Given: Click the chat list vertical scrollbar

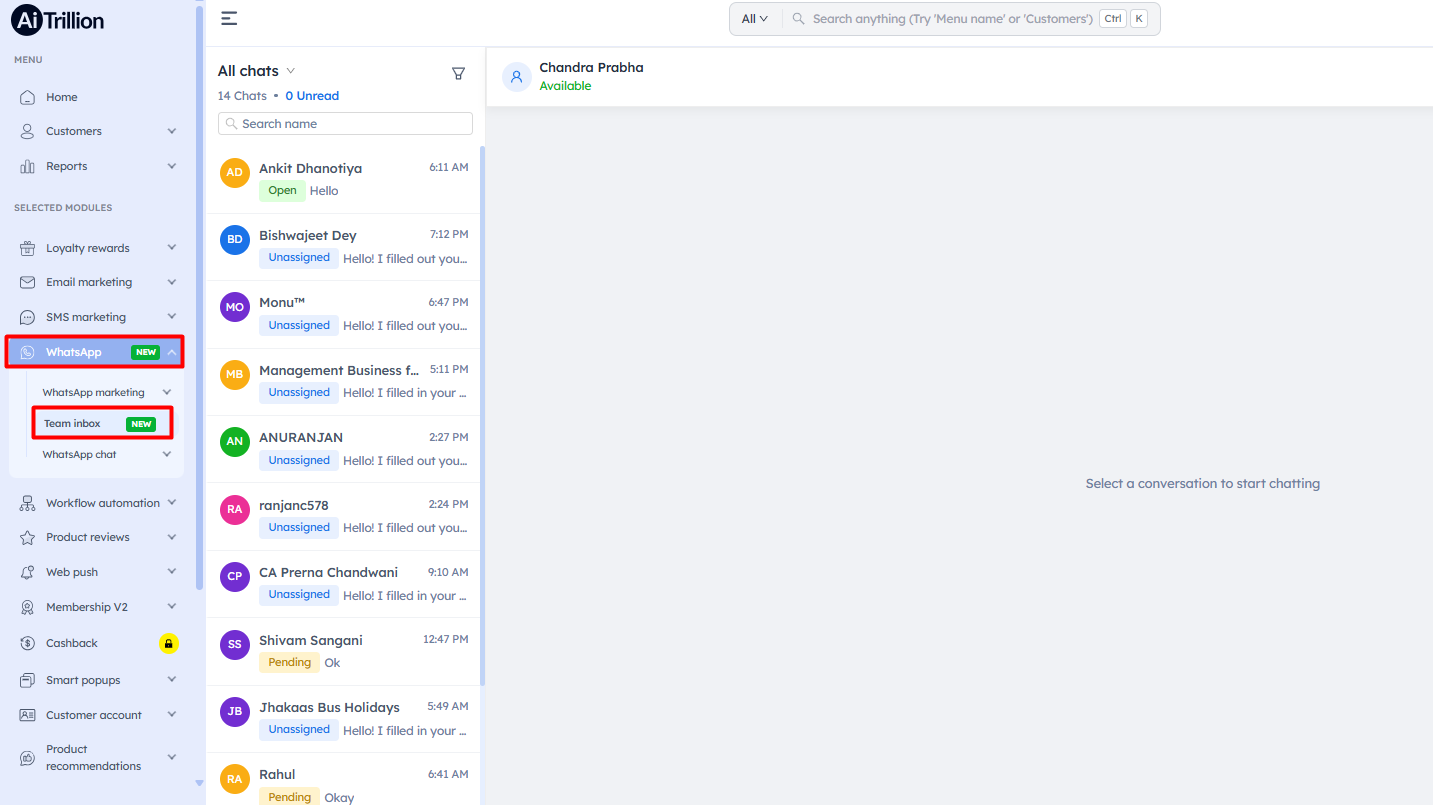Looking at the screenshot, I should (483, 400).
